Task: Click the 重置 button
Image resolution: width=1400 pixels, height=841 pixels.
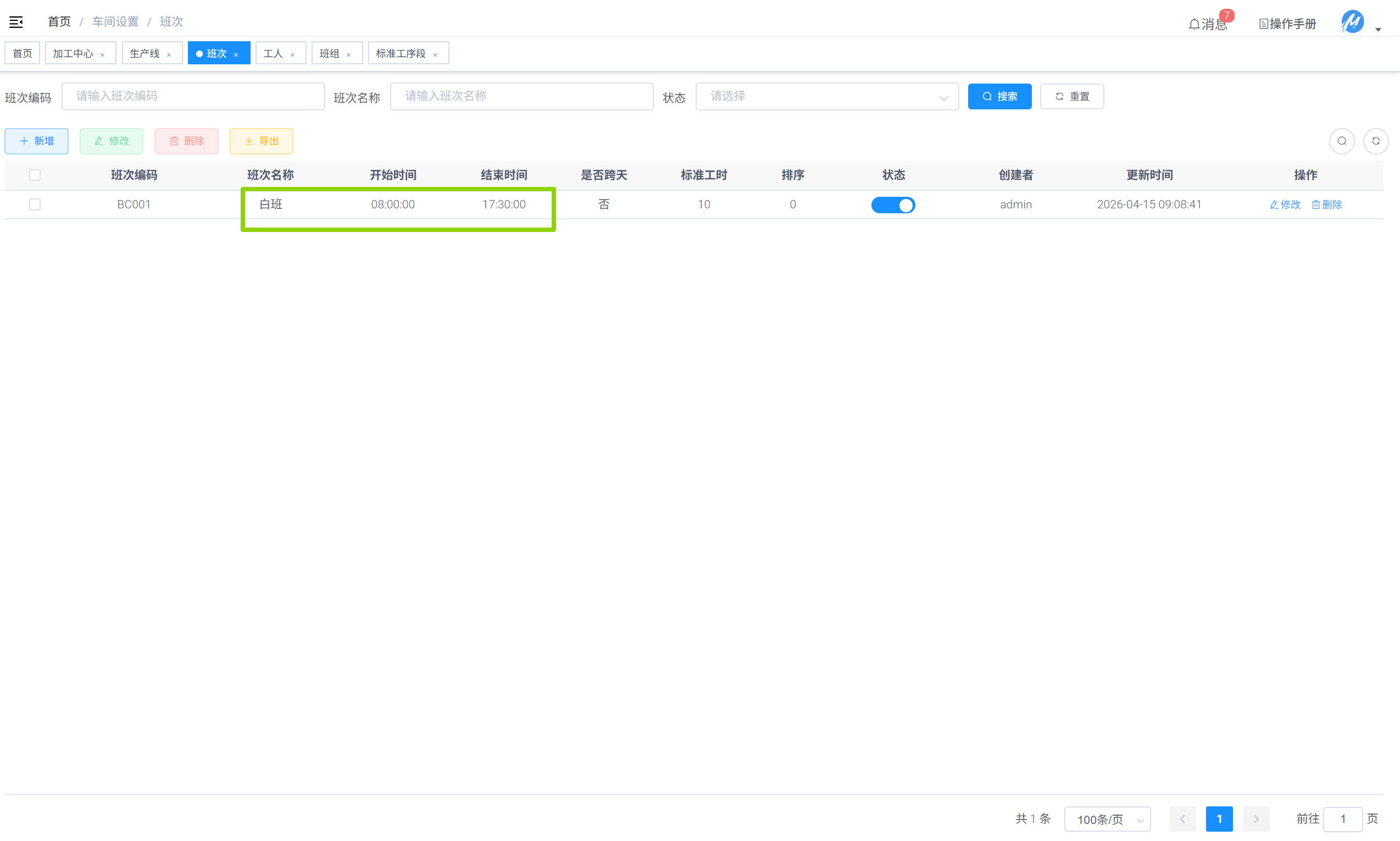Action: 1071,96
